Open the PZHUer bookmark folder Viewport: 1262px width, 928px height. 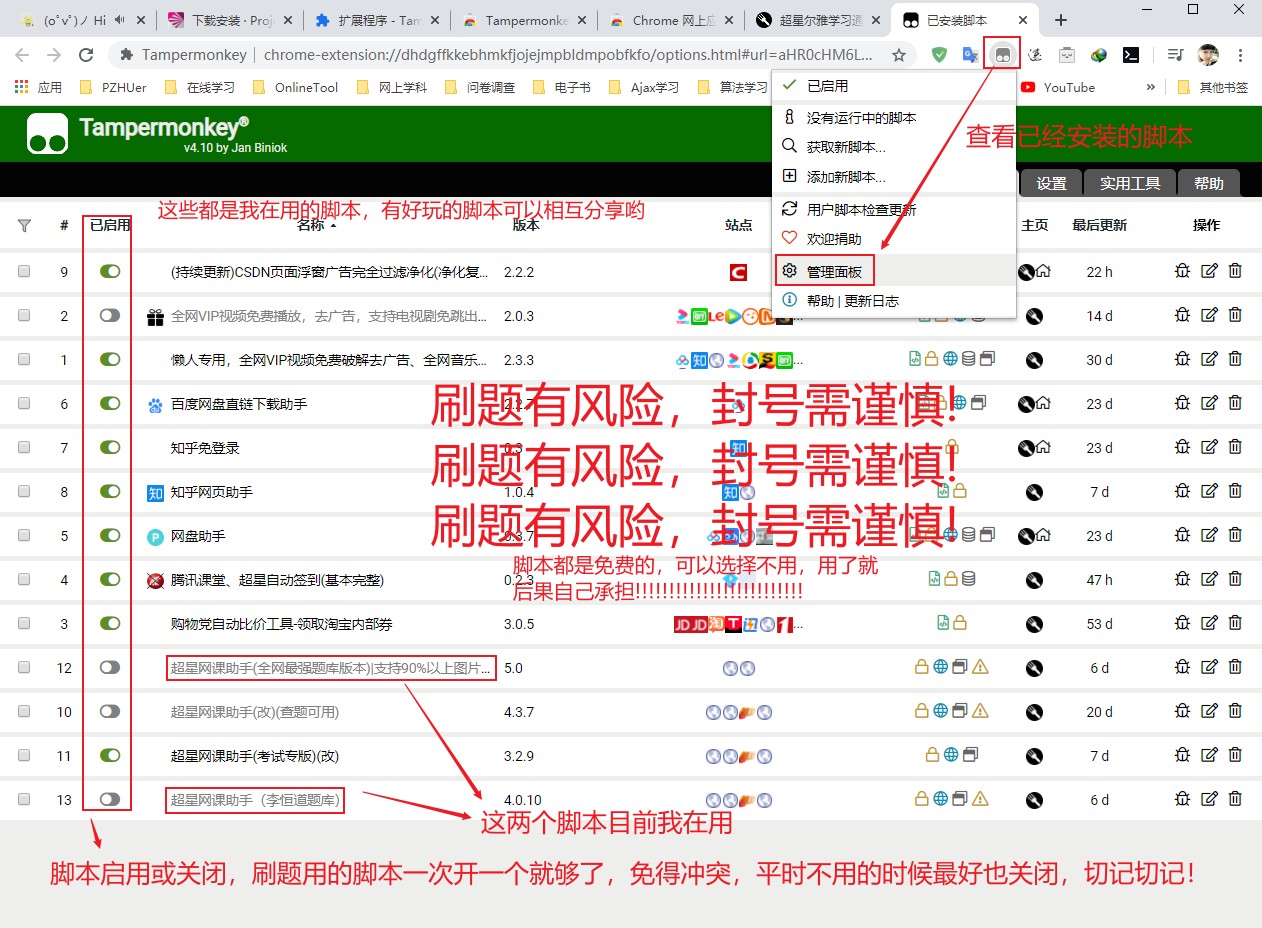coord(113,87)
